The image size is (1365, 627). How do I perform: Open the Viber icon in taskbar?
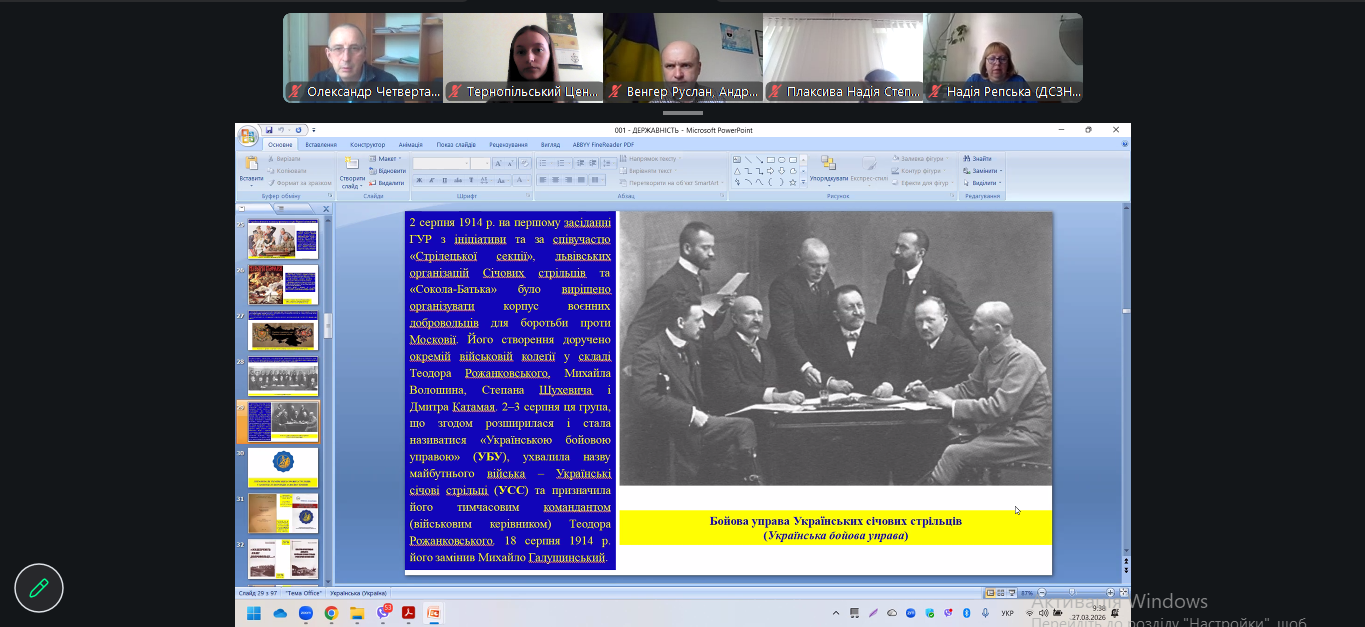click(382, 613)
